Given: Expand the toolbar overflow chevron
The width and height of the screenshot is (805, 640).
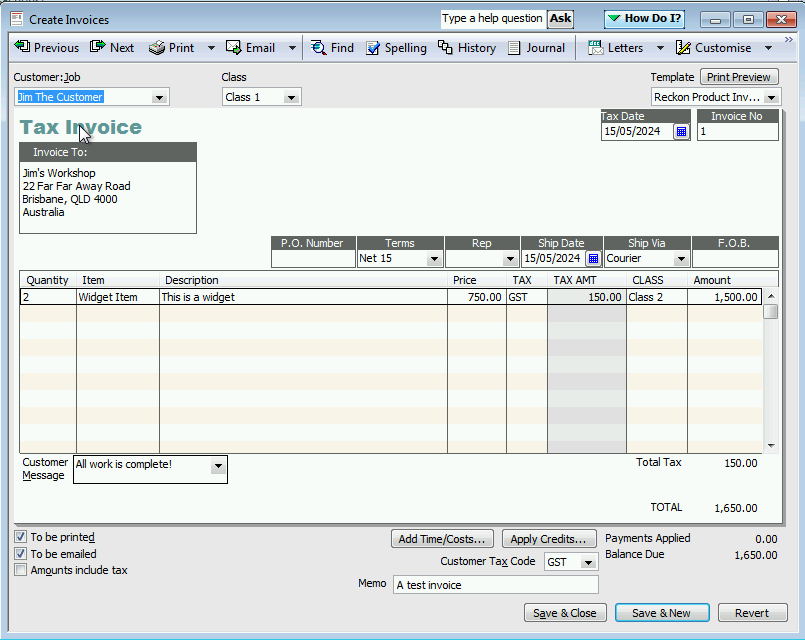Looking at the screenshot, I should pos(789,40).
